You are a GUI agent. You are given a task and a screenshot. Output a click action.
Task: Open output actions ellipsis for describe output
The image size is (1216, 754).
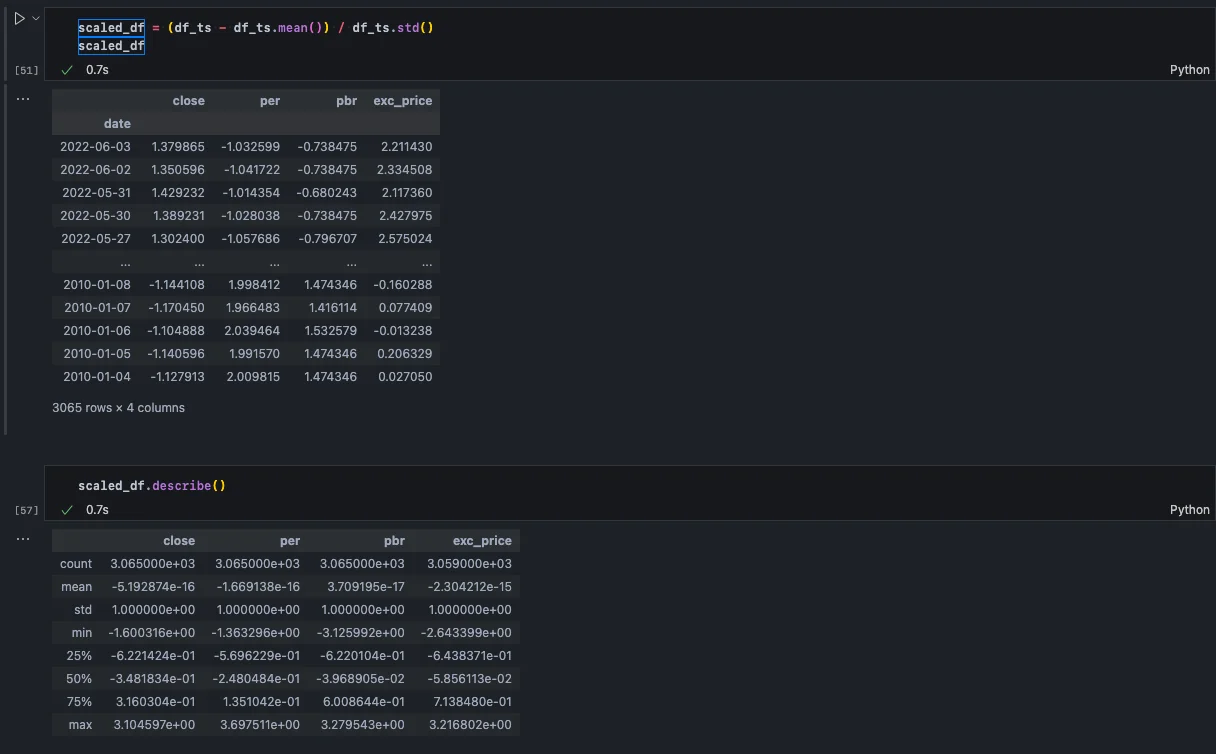tap(23, 539)
